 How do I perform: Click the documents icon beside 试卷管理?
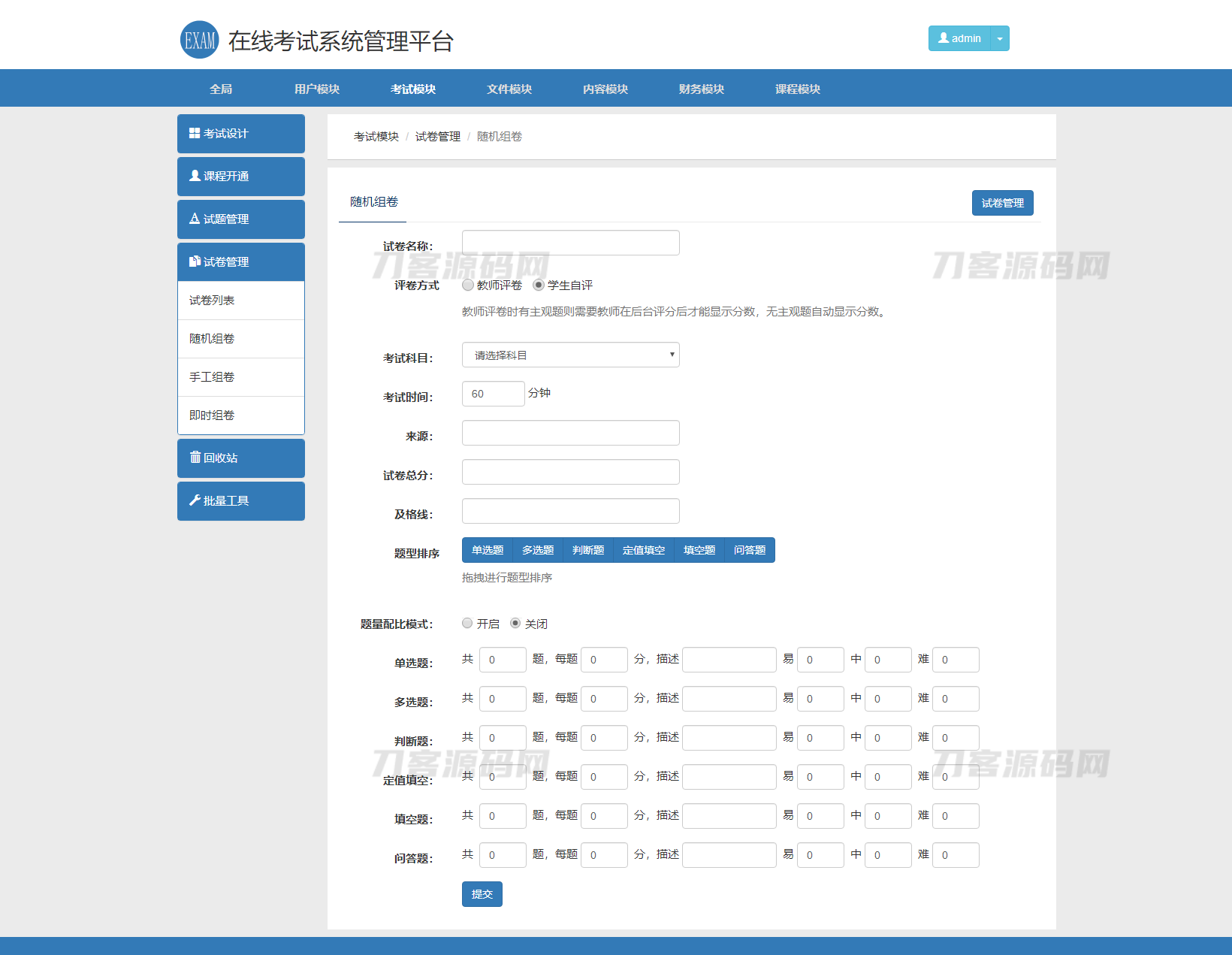(x=195, y=261)
